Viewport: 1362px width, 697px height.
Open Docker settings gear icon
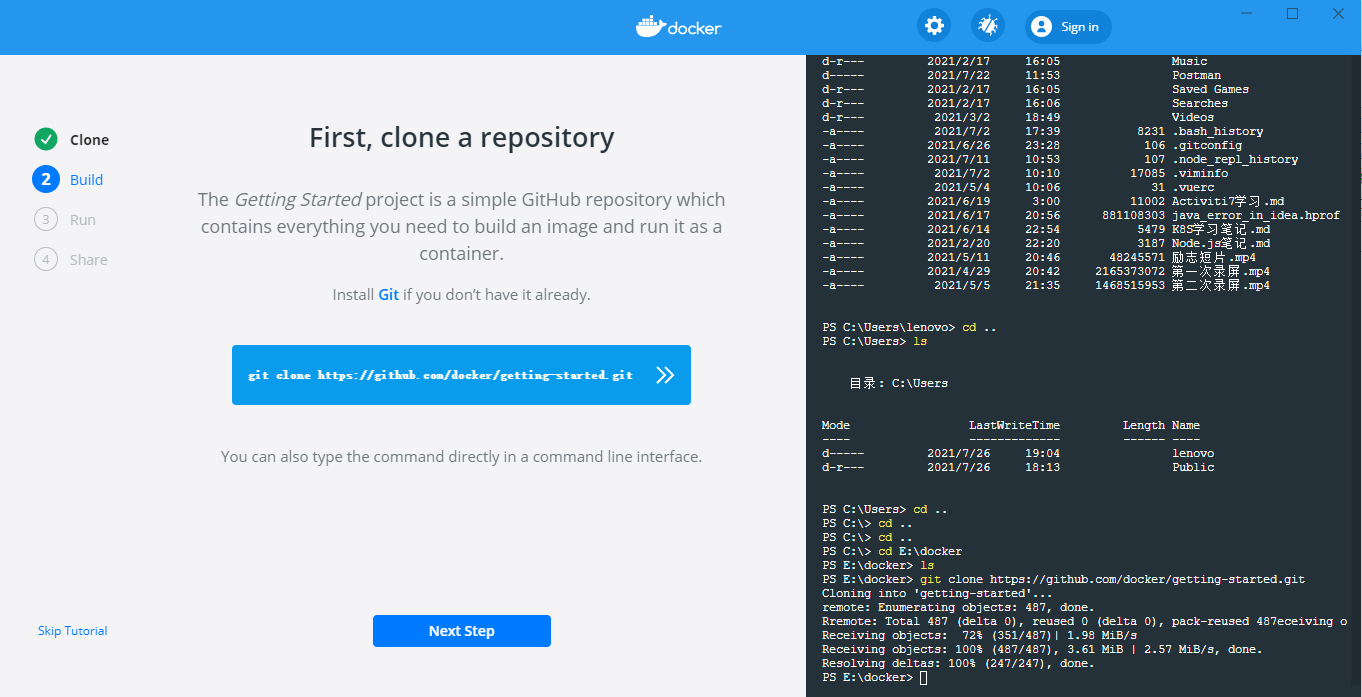pyautogui.click(x=935, y=26)
